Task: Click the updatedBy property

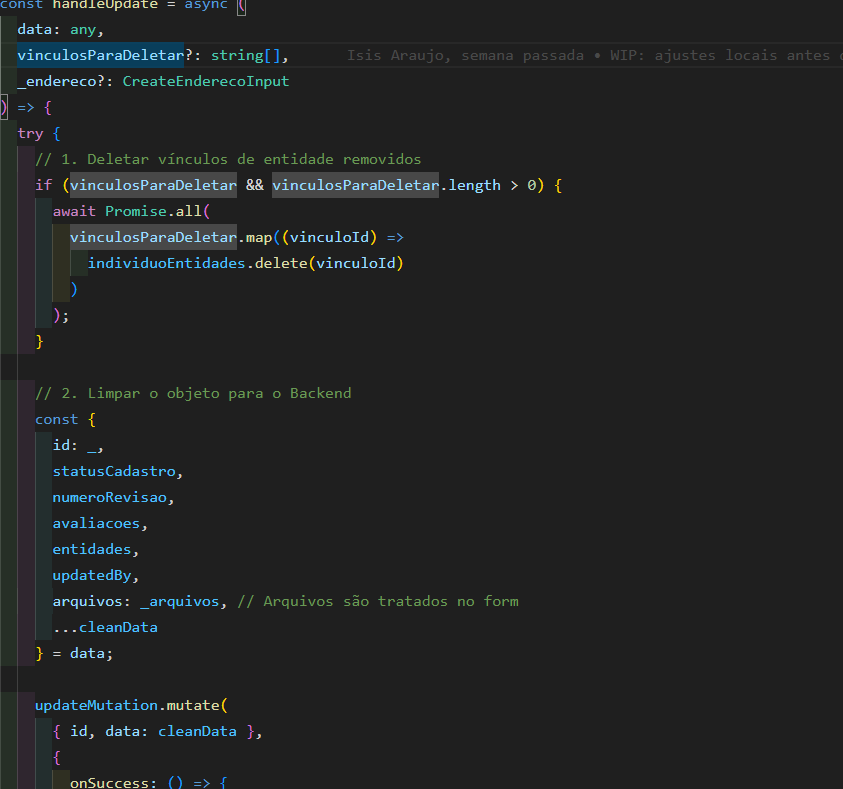Action: pos(95,575)
